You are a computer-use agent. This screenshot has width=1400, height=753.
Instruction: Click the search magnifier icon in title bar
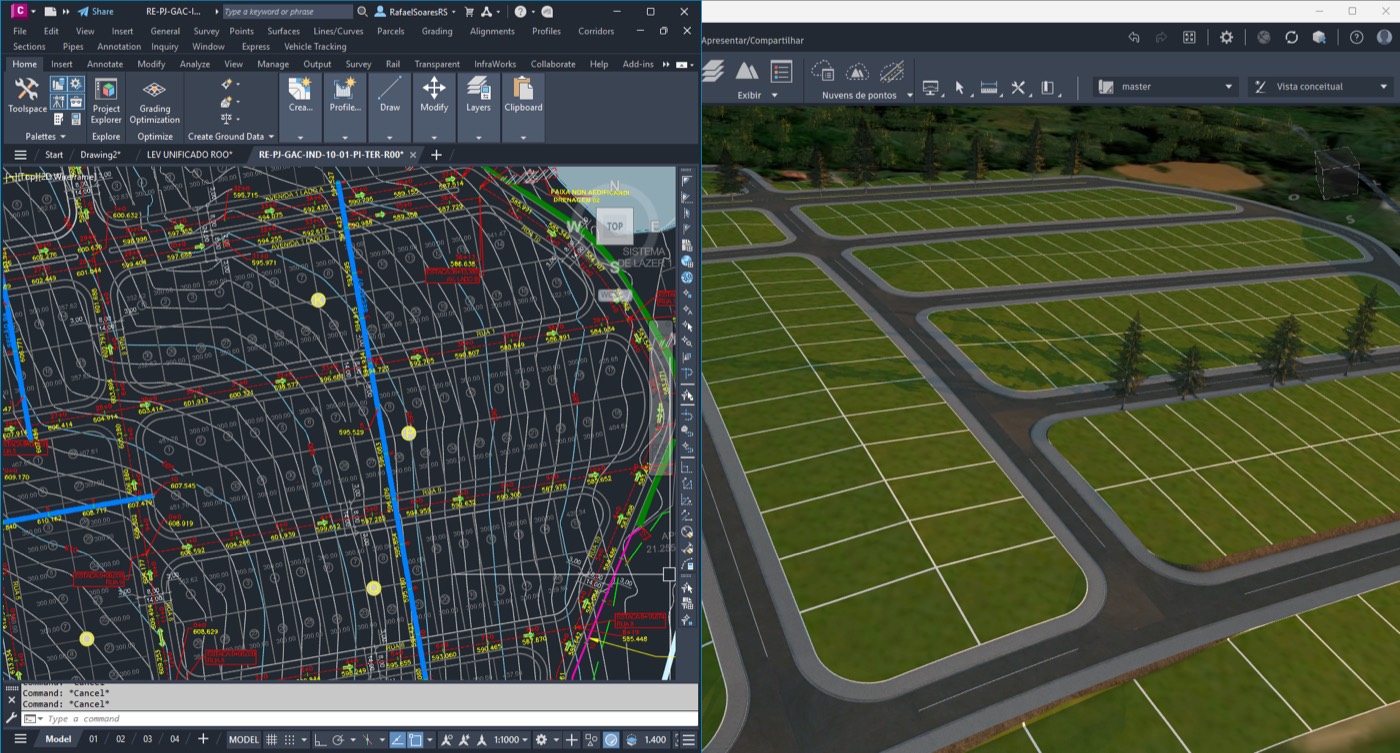[x=361, y=12]
